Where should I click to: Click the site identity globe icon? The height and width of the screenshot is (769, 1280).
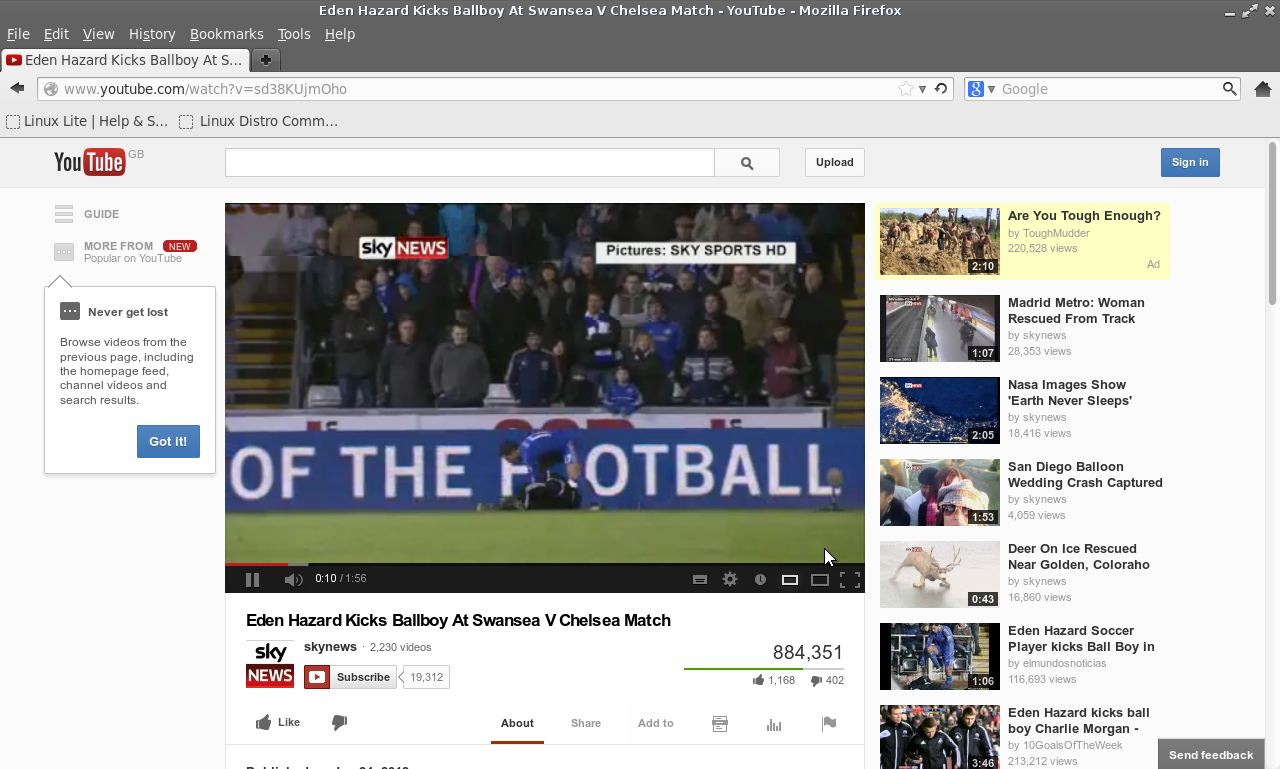(51, 89)
